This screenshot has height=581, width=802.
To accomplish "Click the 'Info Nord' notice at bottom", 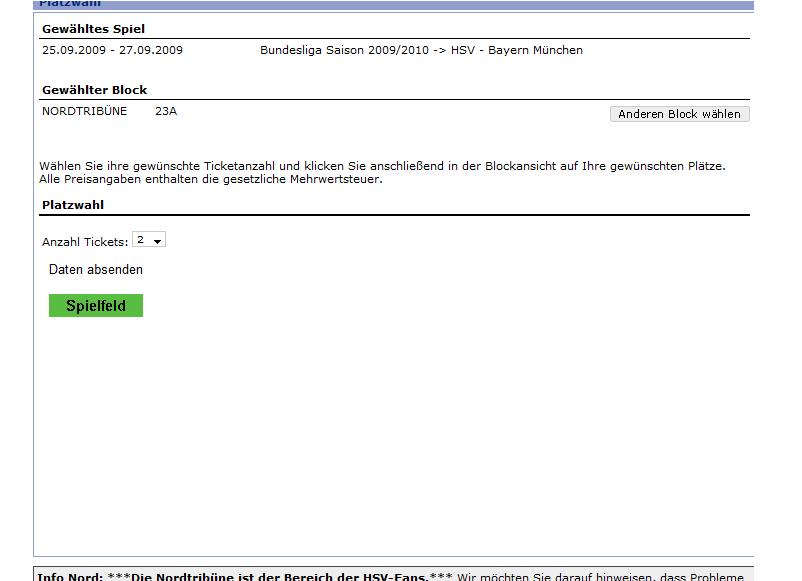I will (x=69, y=576).
